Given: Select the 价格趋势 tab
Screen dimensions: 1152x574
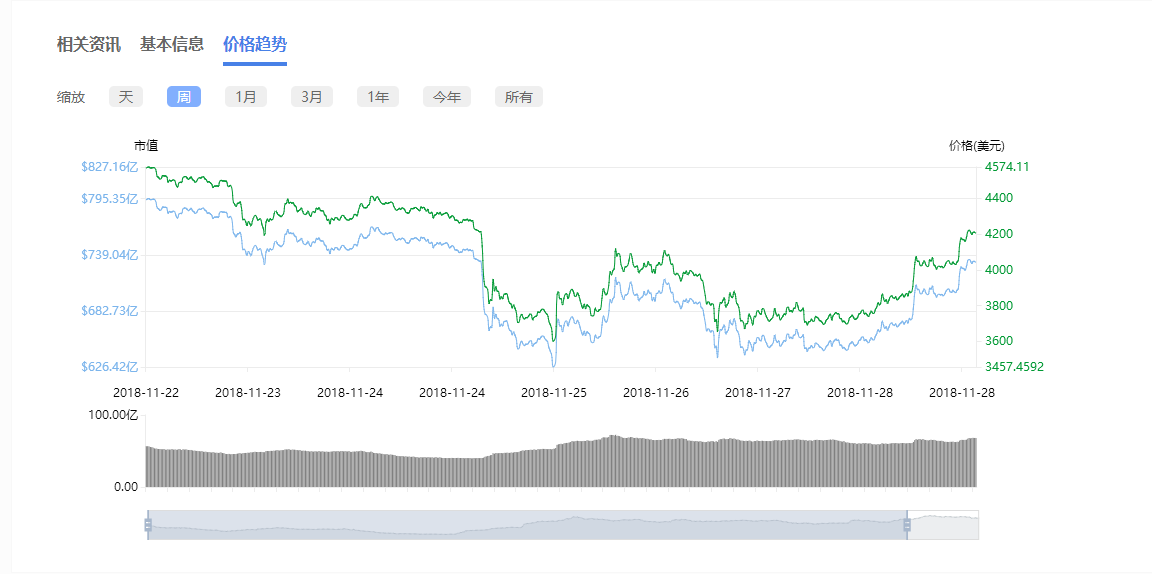Looking at the screenshot, I should [255, 44].
